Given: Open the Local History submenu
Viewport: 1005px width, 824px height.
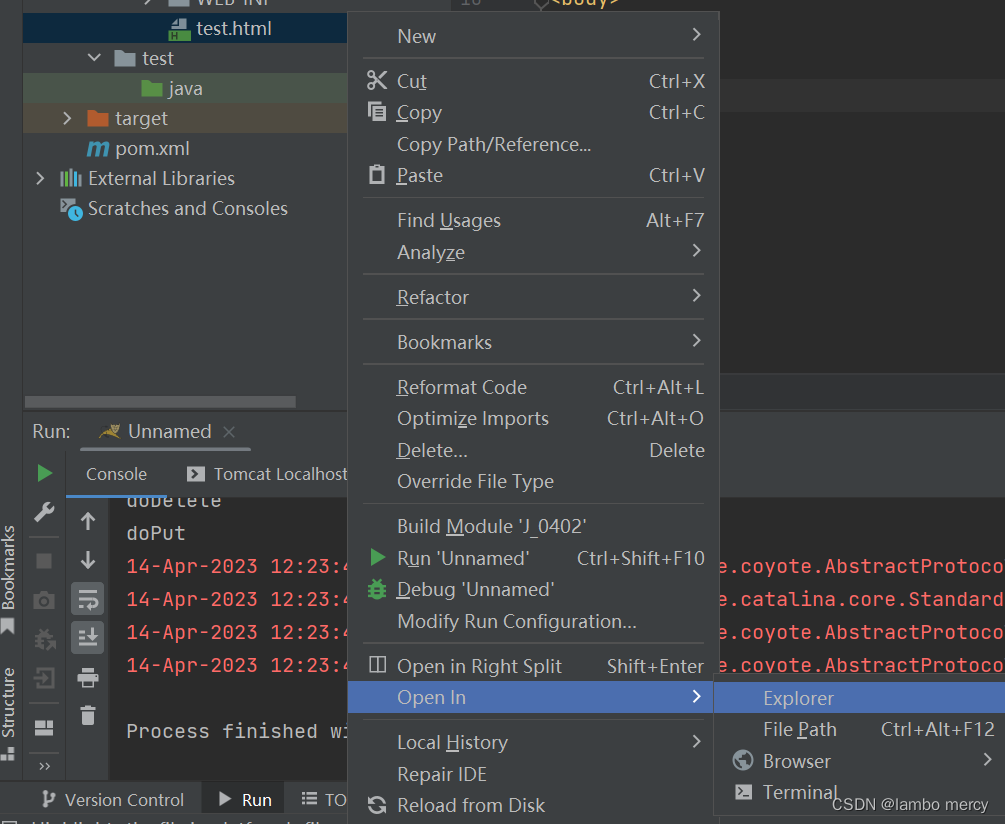Looking at the screenshot, I should tap(533, 742).
